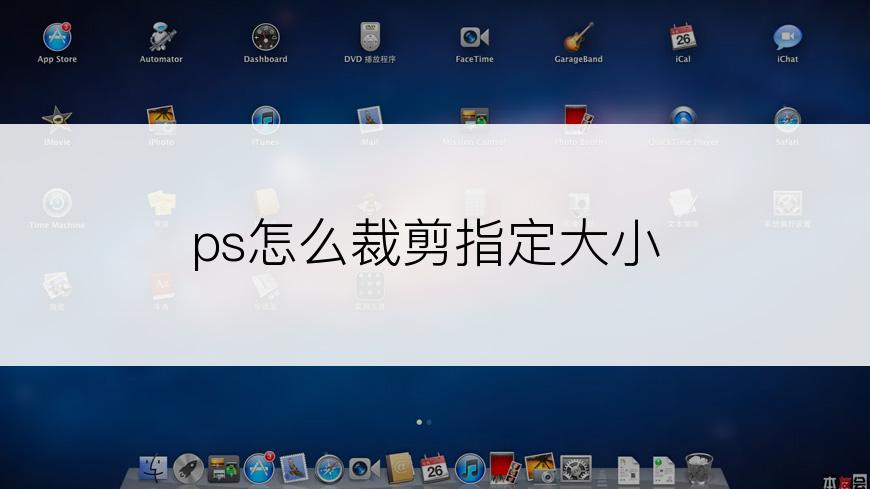870x489 pixels.
Task: Open GarageBand guitar icon
Action: click(578, 37)
